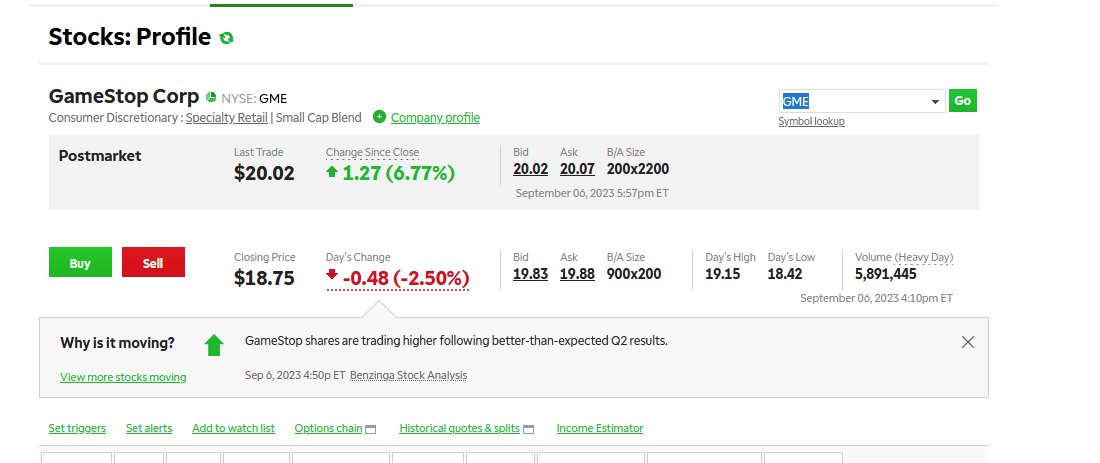Open the Benzinga Stock Analysis link
Image resolution: width=1100 pixels, height=463 pixels.
[x=408, y=375]
